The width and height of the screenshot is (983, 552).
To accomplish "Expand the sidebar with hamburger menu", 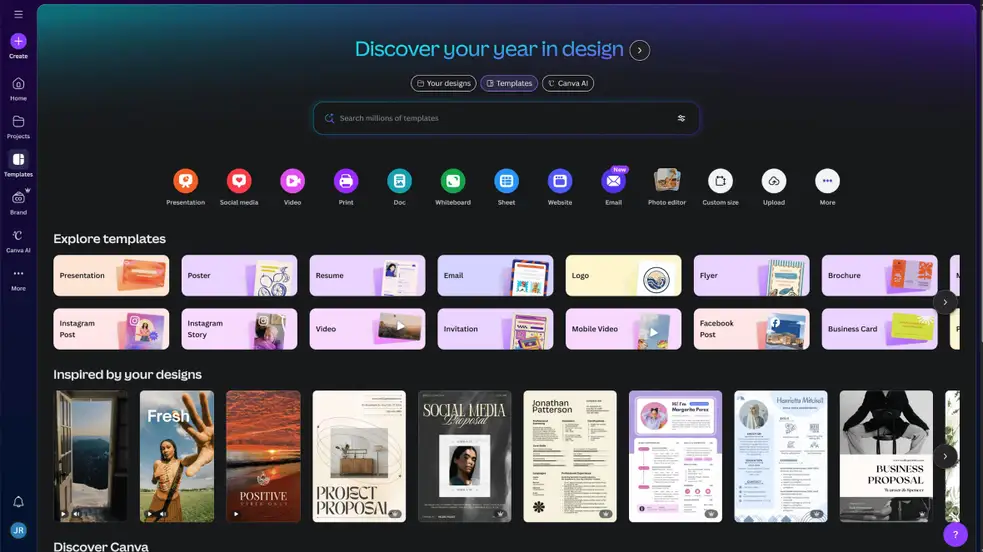I will pos(18,14).
